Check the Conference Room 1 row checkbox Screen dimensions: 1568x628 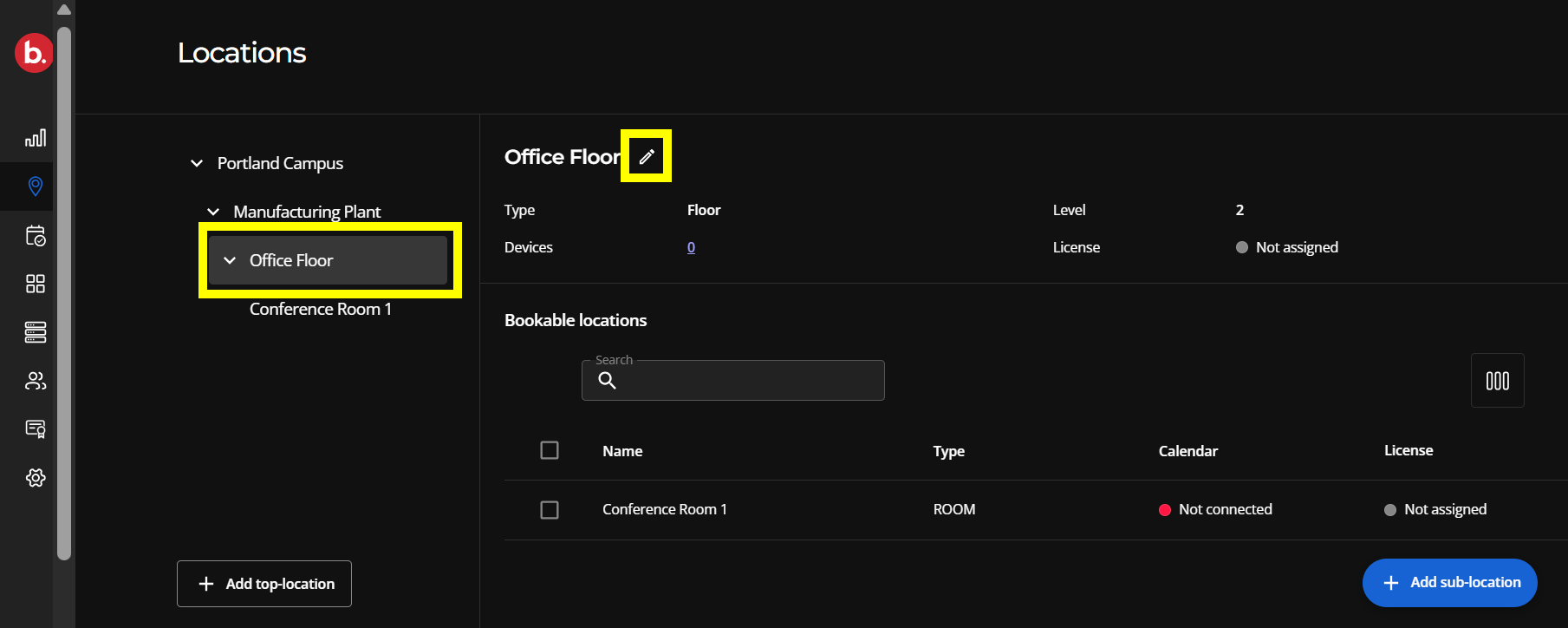tap(550, 510)
